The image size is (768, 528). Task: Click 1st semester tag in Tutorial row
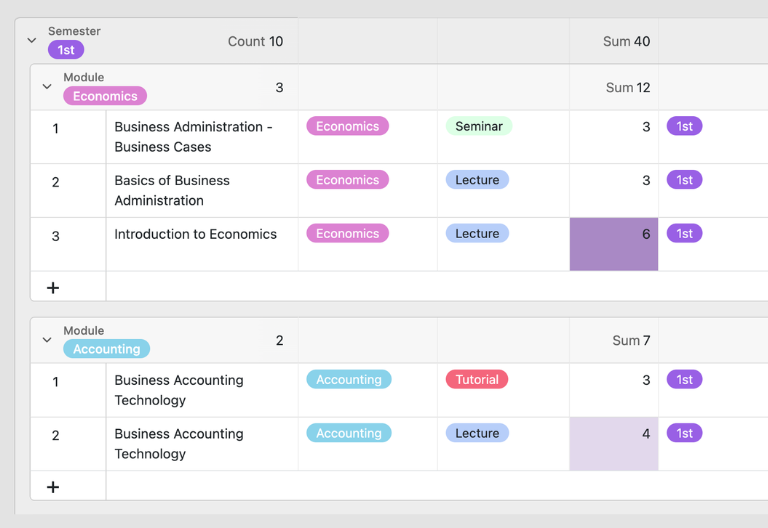(684, 380)
